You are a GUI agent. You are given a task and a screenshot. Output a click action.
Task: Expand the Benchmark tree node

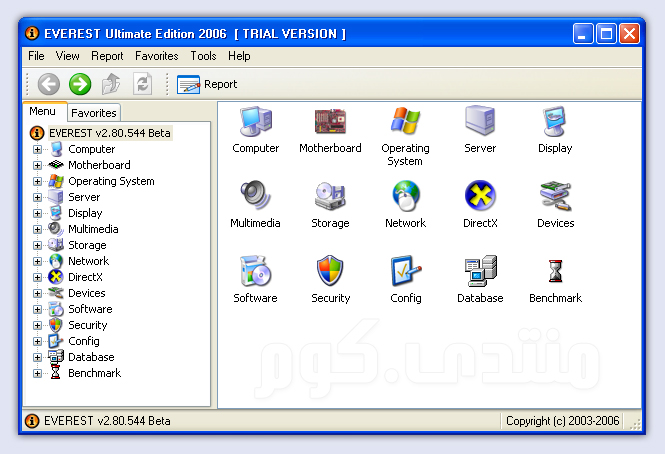tap(38, 373)
